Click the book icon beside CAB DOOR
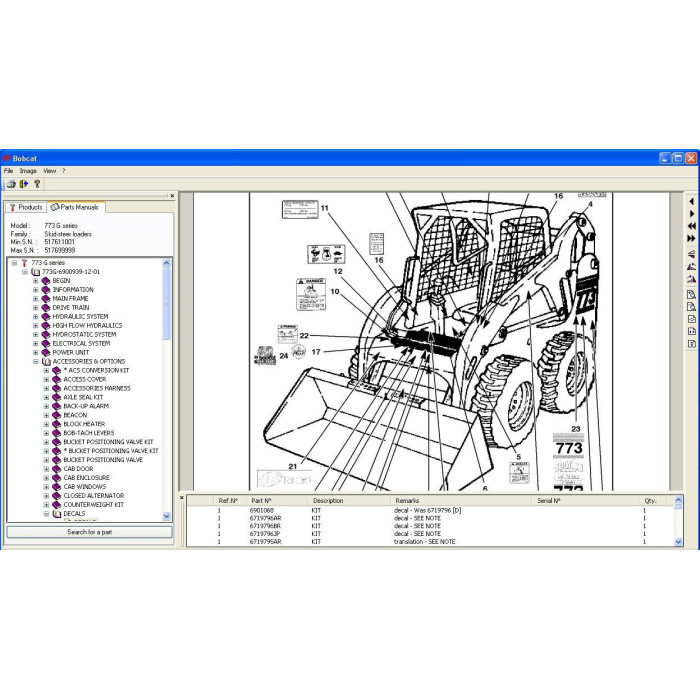 [x=56, y=469]
